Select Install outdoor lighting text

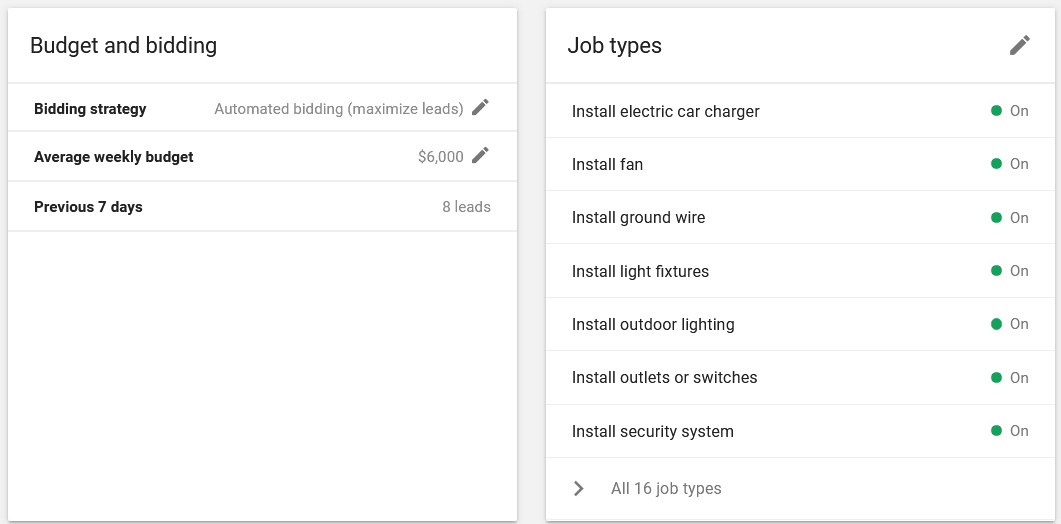tap(653, 324)
